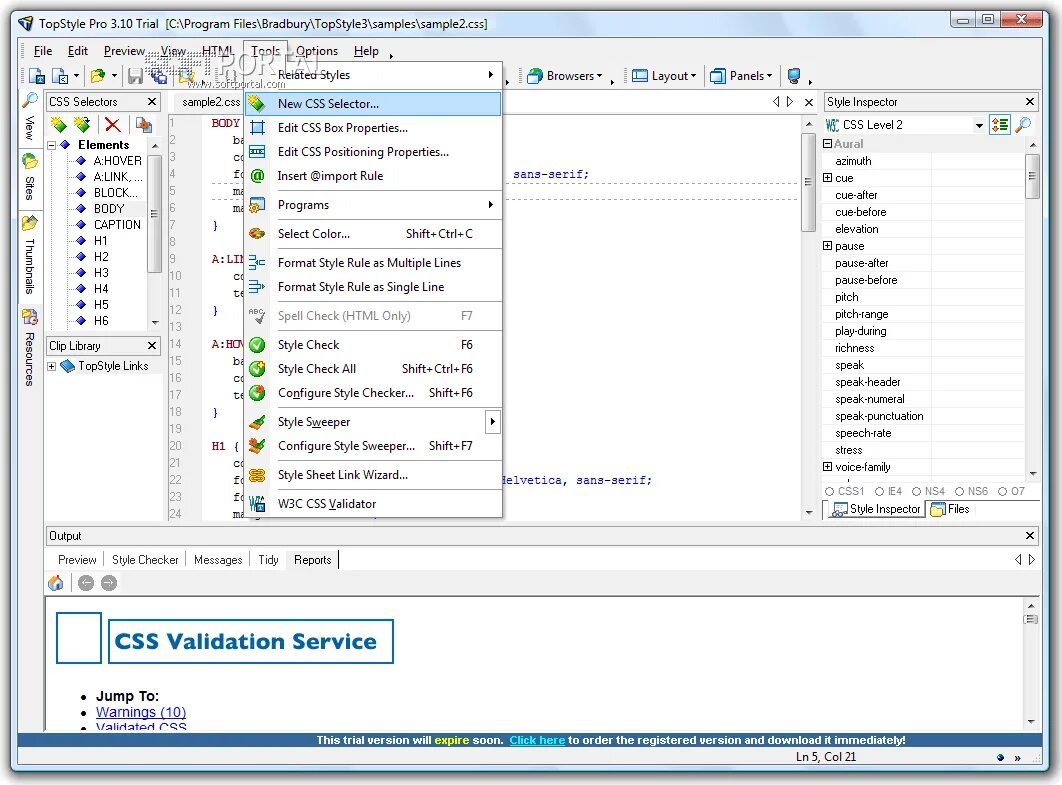Open the Edit menu
1062x785 pixels.
78,51
